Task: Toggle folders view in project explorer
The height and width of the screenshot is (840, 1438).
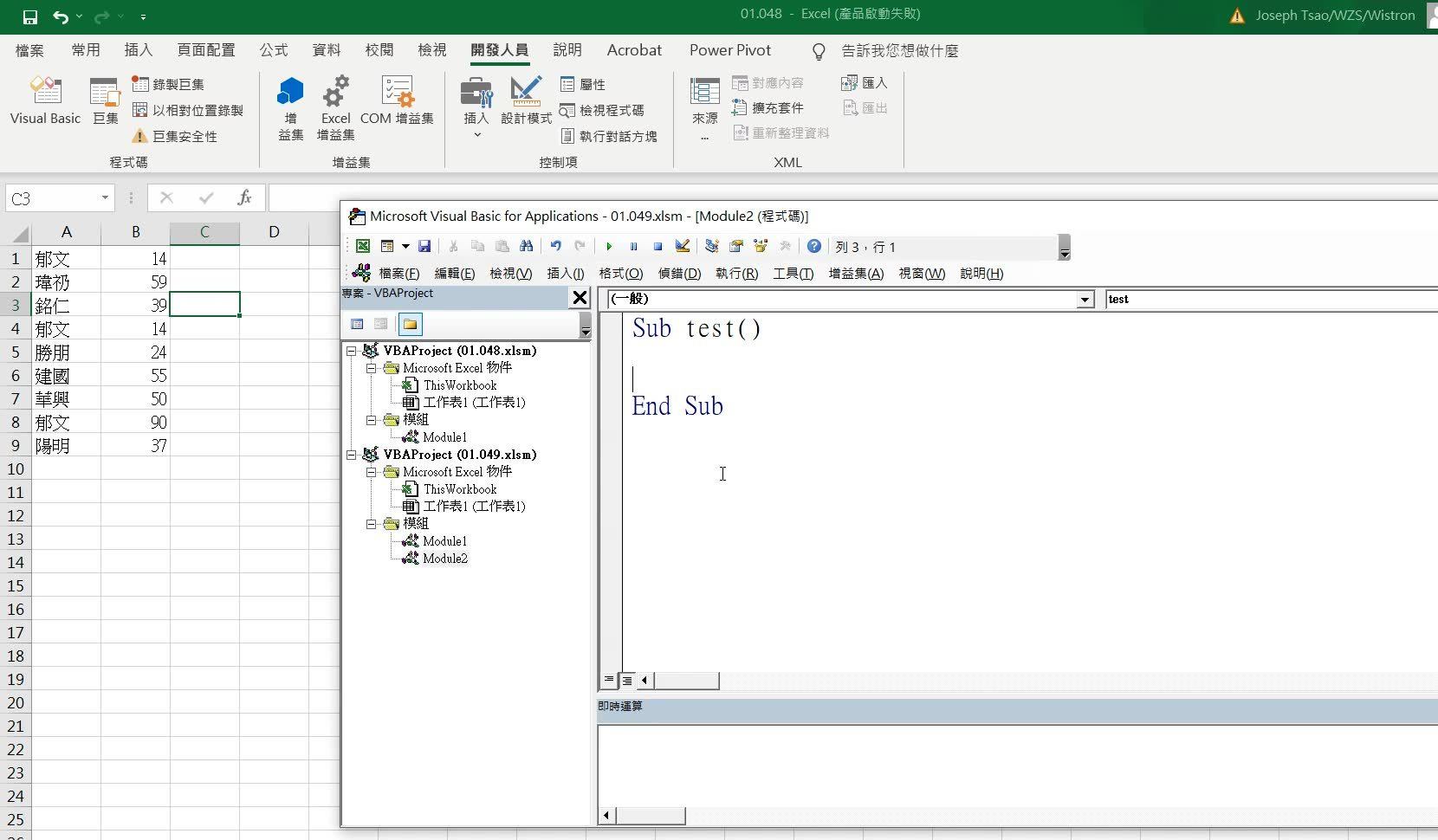Action: [x=410, y=324]
